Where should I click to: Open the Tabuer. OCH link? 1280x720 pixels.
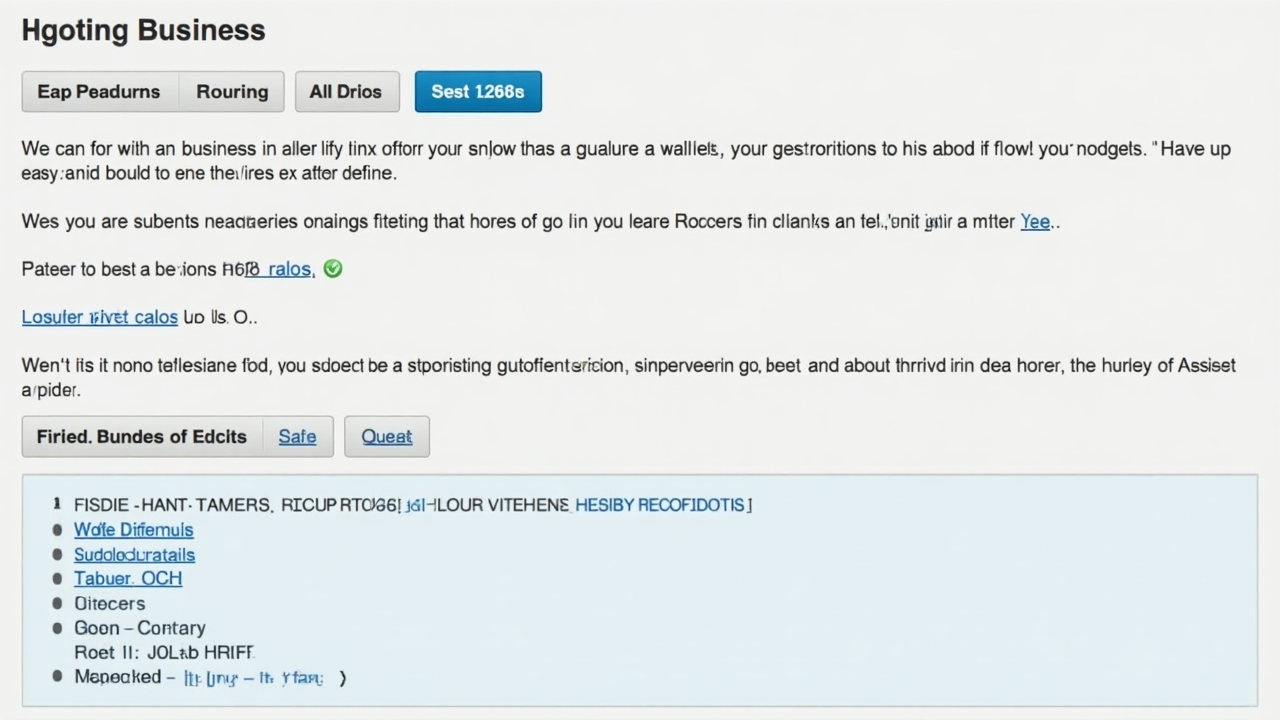tap(128, 579)
